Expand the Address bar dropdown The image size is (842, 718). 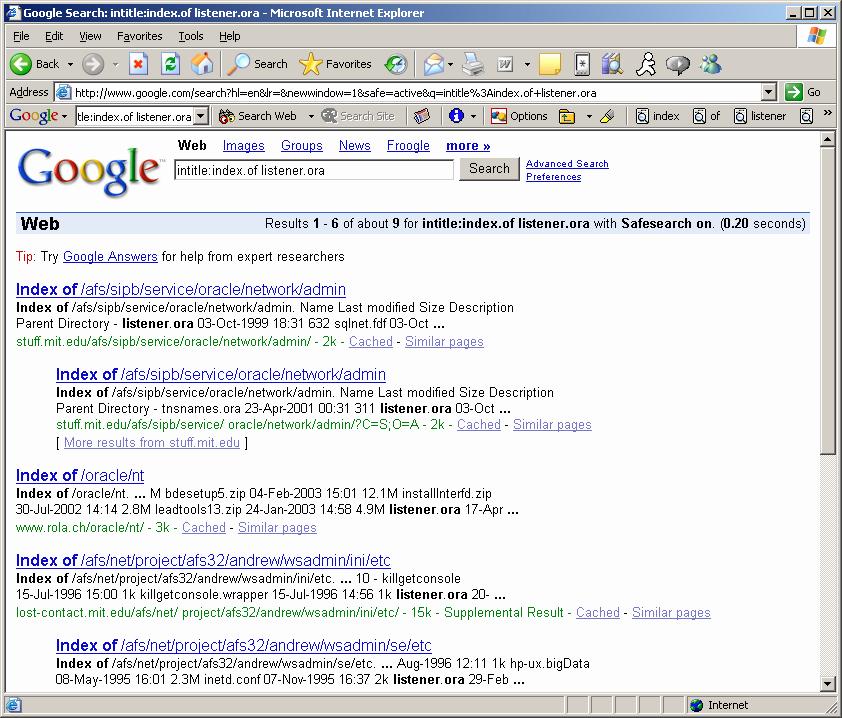pos(769,92)
